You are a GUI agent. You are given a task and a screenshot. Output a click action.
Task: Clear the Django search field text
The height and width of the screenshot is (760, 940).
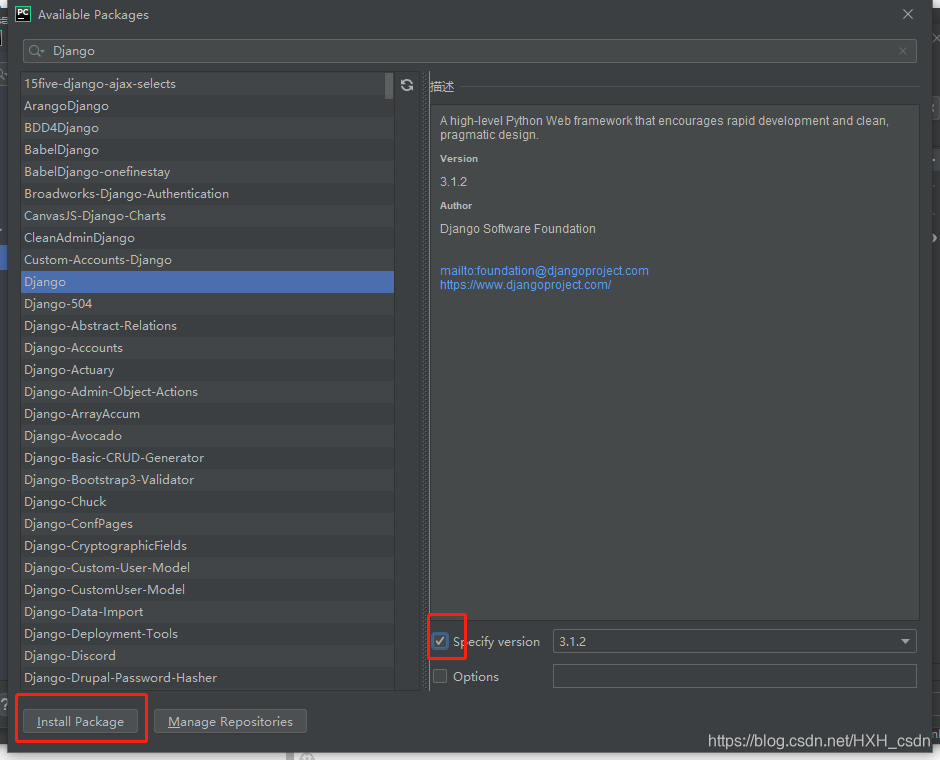click(x=903, y=52)
